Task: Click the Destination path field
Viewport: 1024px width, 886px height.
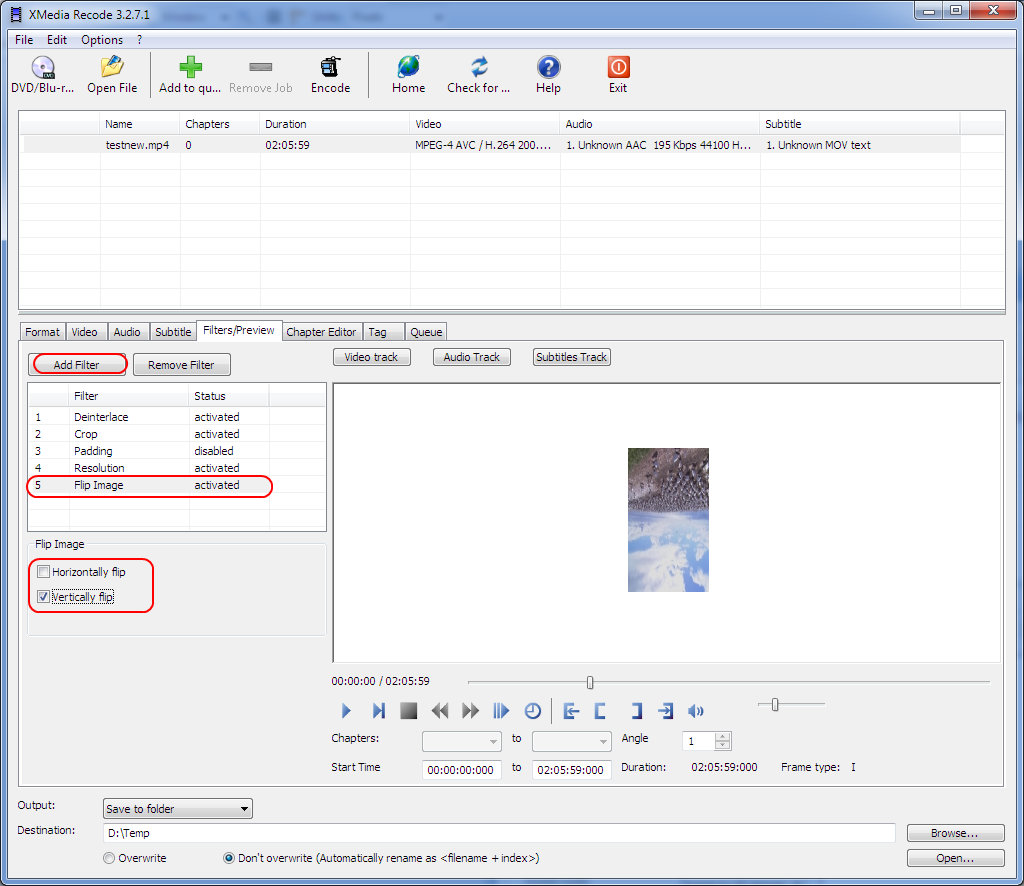Action: [500, 833]
